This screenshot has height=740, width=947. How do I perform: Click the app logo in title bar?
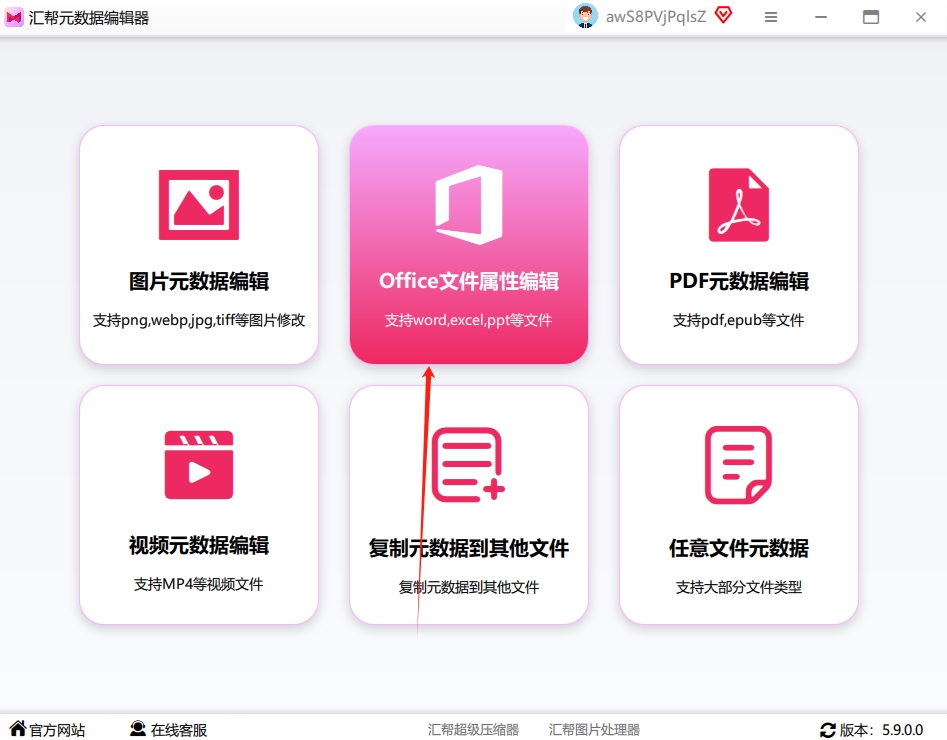(14, 17)
